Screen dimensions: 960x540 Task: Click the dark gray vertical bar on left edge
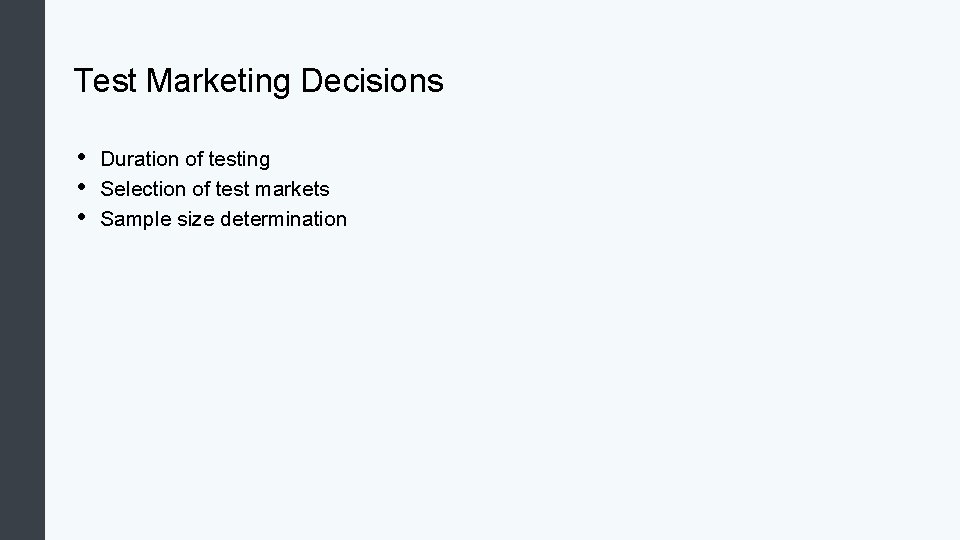pyautogui.click(x=22, y=270)
